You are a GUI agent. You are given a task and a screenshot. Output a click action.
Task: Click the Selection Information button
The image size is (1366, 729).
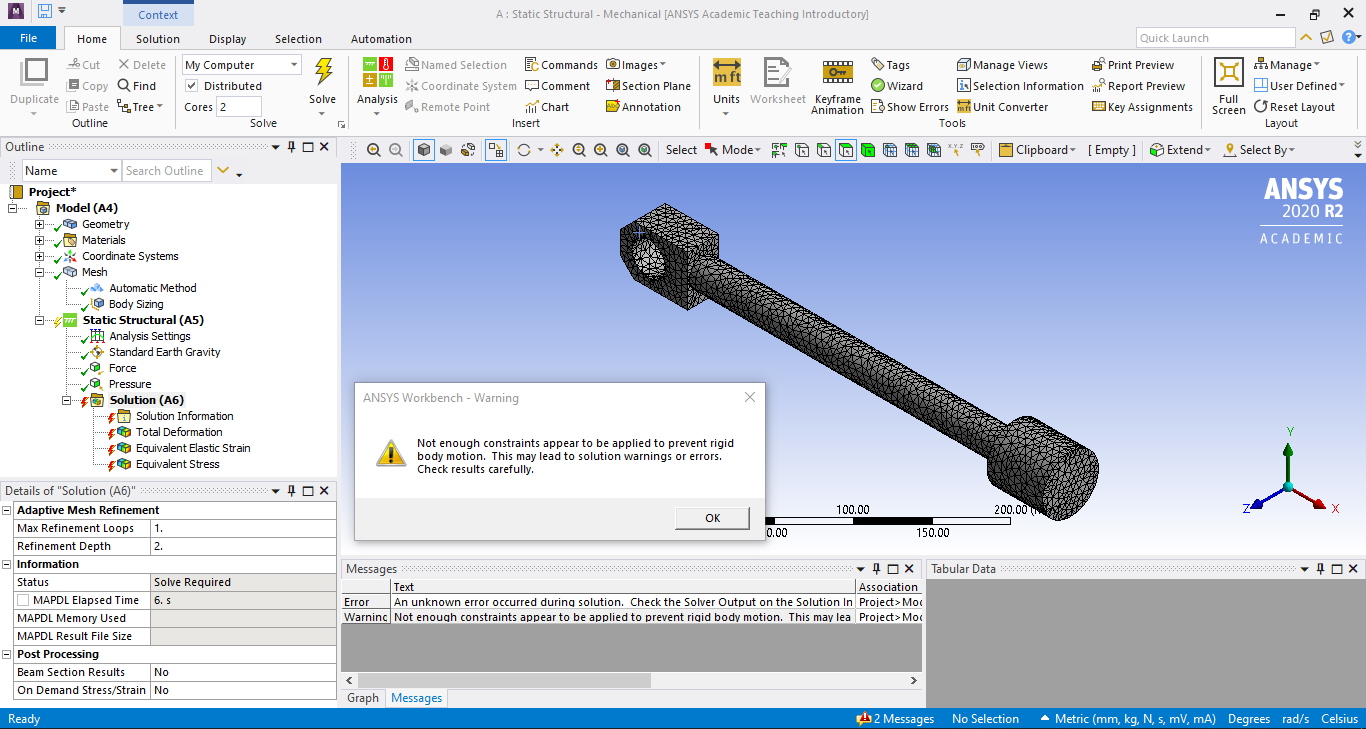(1020, 86)
